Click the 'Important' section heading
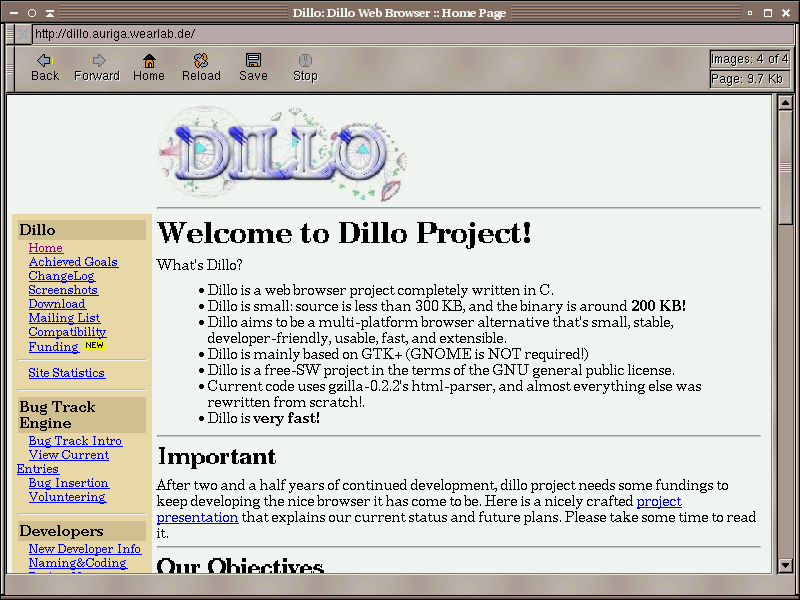Screen dimensions: 800x600 pyautogui.click(x=217, y=457)
